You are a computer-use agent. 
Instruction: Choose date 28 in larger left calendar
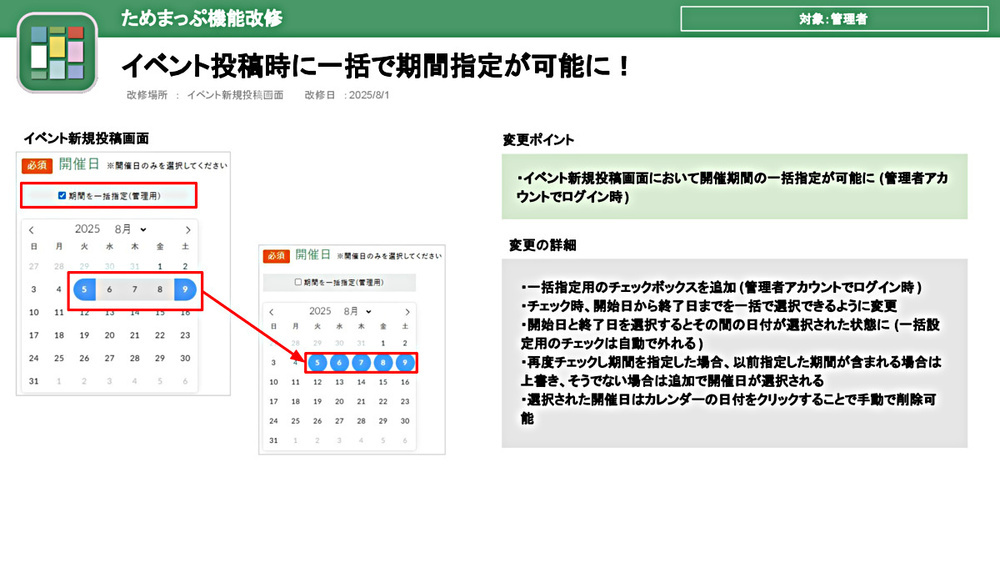point(135,358)
